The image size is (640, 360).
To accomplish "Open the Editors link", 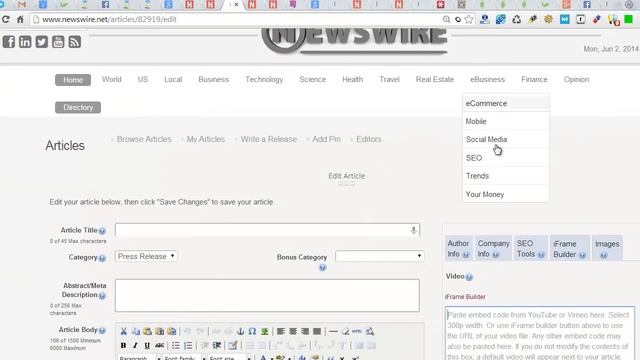I will coord(369,139).
